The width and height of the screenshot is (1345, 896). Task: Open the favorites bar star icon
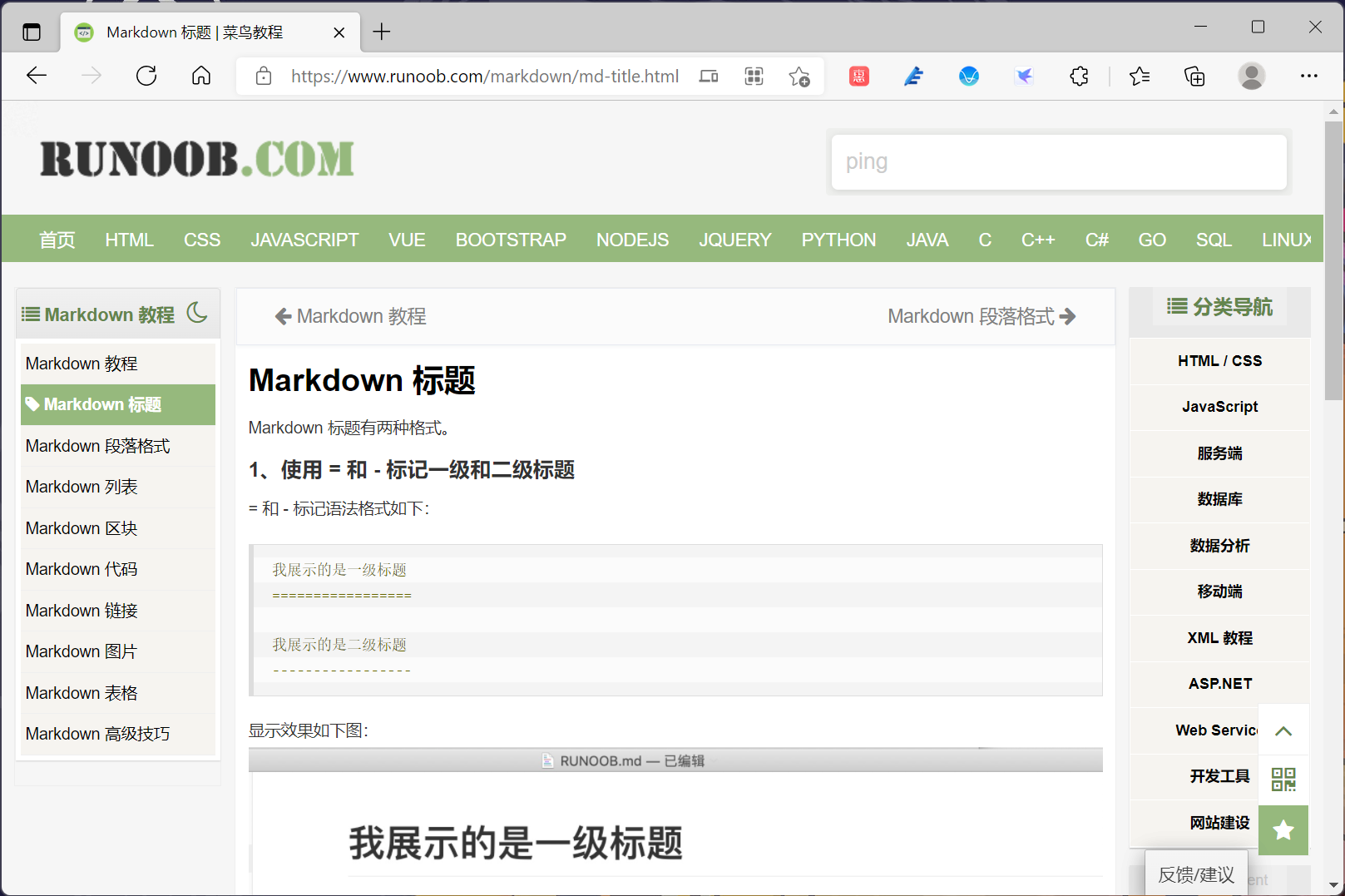1140,76
